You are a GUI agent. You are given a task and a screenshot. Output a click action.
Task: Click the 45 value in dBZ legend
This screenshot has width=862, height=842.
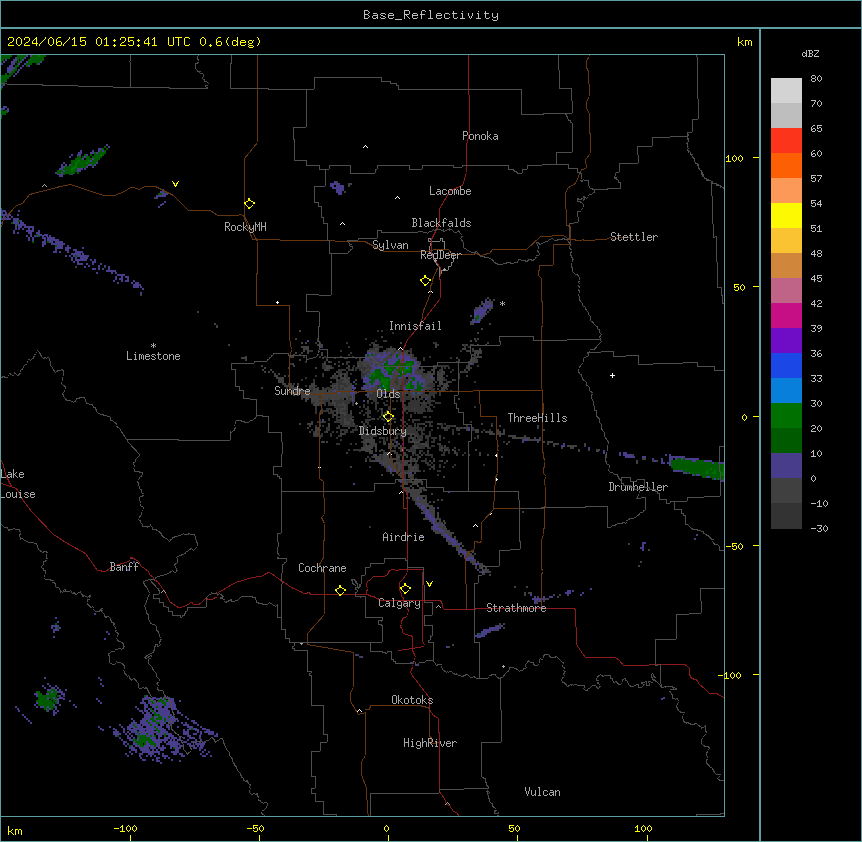point(816,279)
